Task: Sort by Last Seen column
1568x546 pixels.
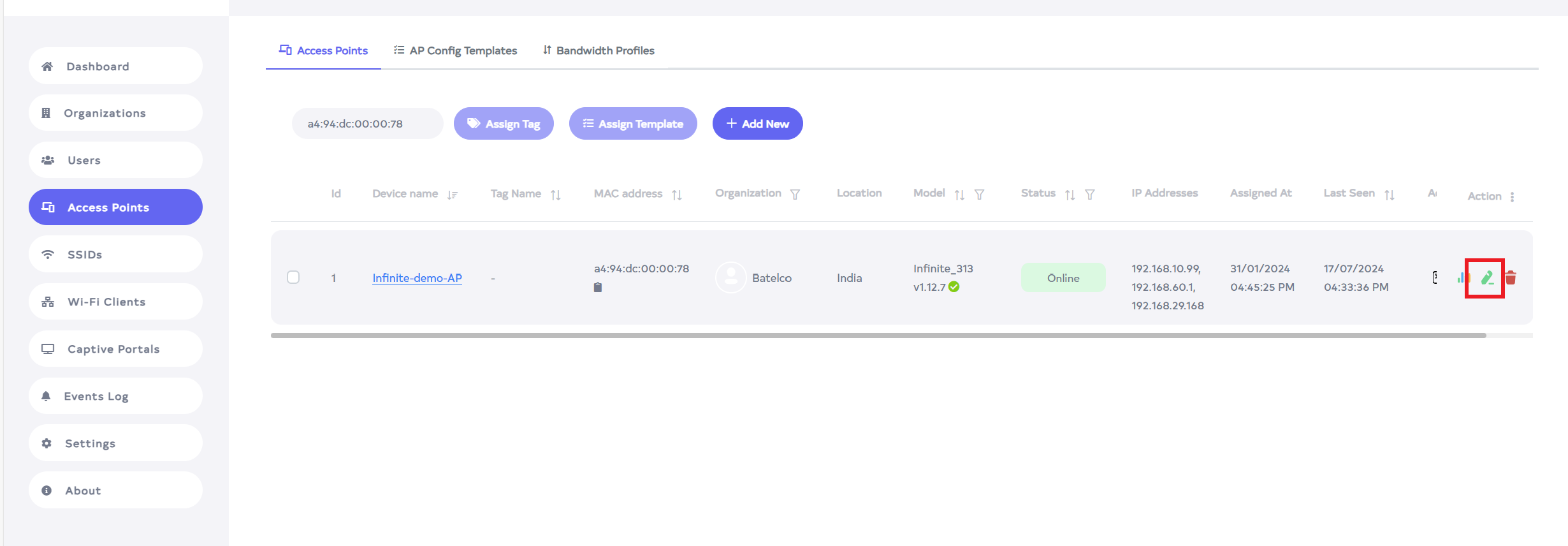Action: point(1389,195)
